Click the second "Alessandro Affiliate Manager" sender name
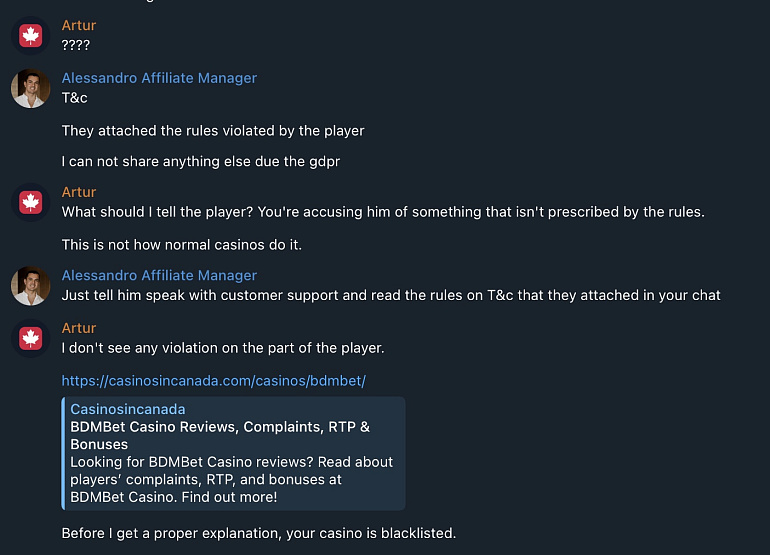770x555 pixels. 159,275
